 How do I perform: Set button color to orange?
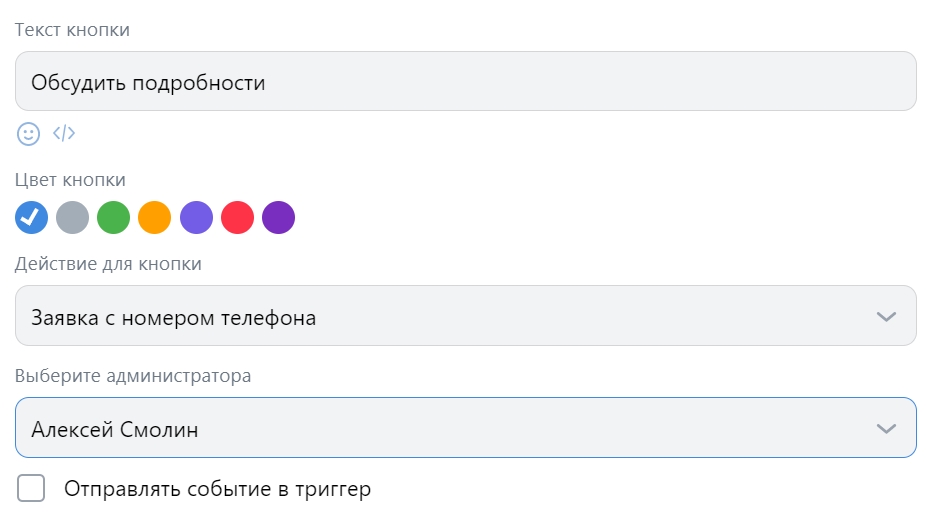point(155,217)
